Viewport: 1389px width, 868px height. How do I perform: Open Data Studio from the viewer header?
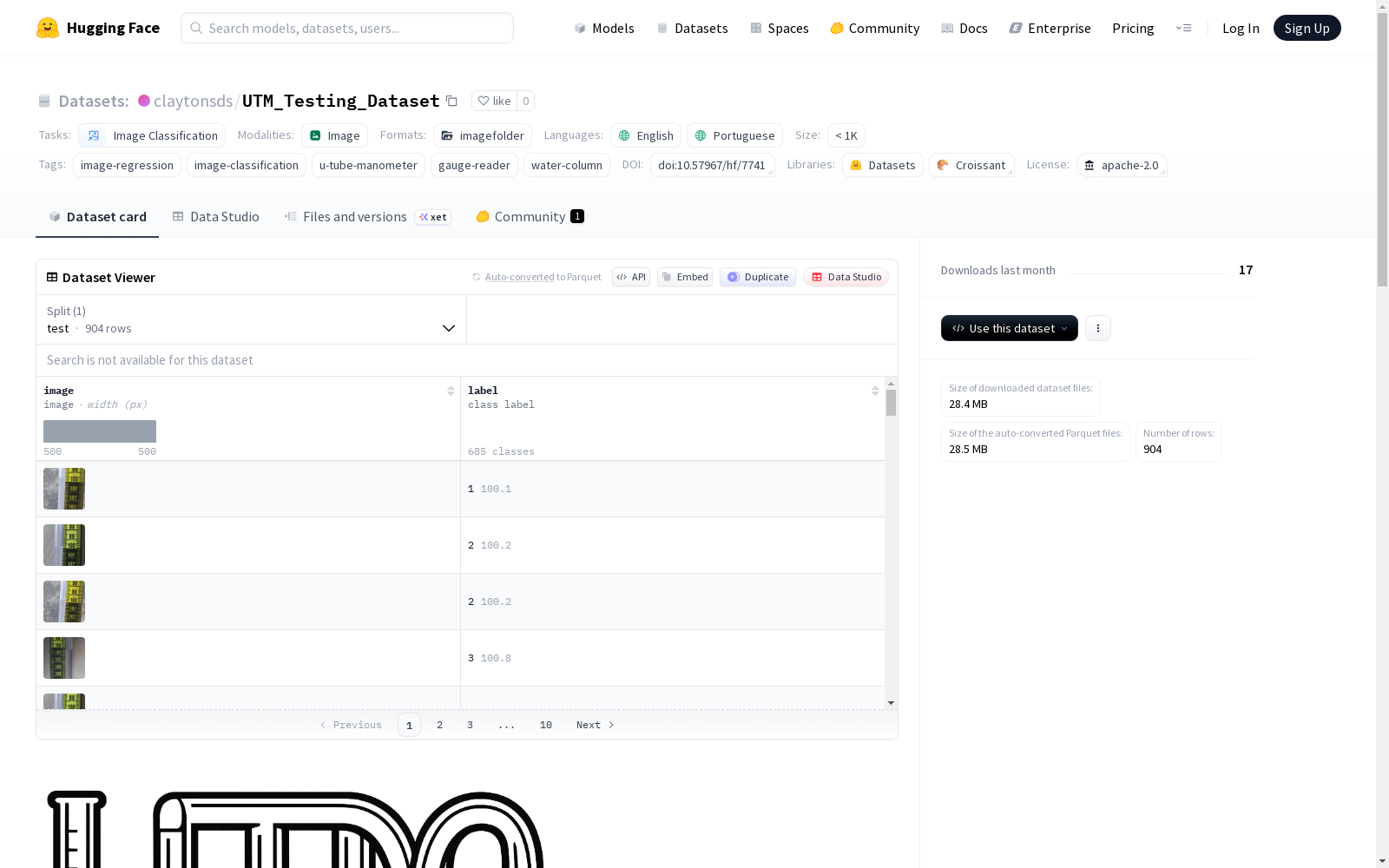point(846,277)
